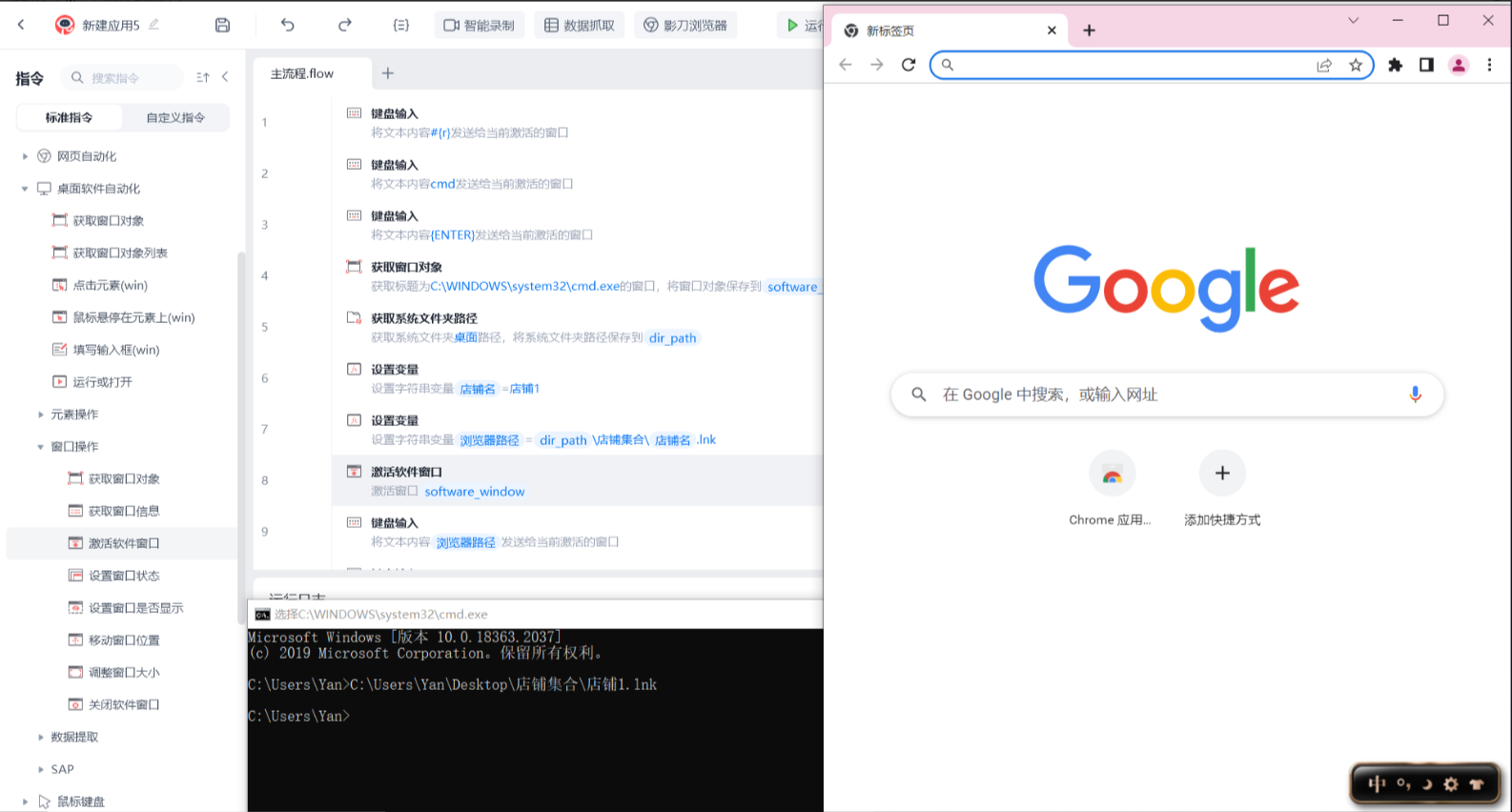Open input method settings gear icon

(1451, 784)
